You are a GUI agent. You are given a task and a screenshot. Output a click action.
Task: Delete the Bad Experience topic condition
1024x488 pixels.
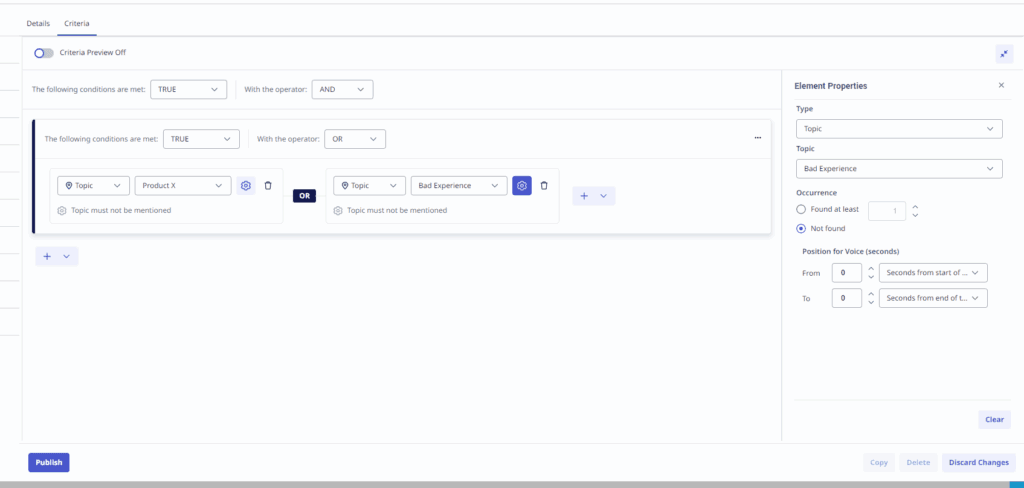tap(544, 185)
